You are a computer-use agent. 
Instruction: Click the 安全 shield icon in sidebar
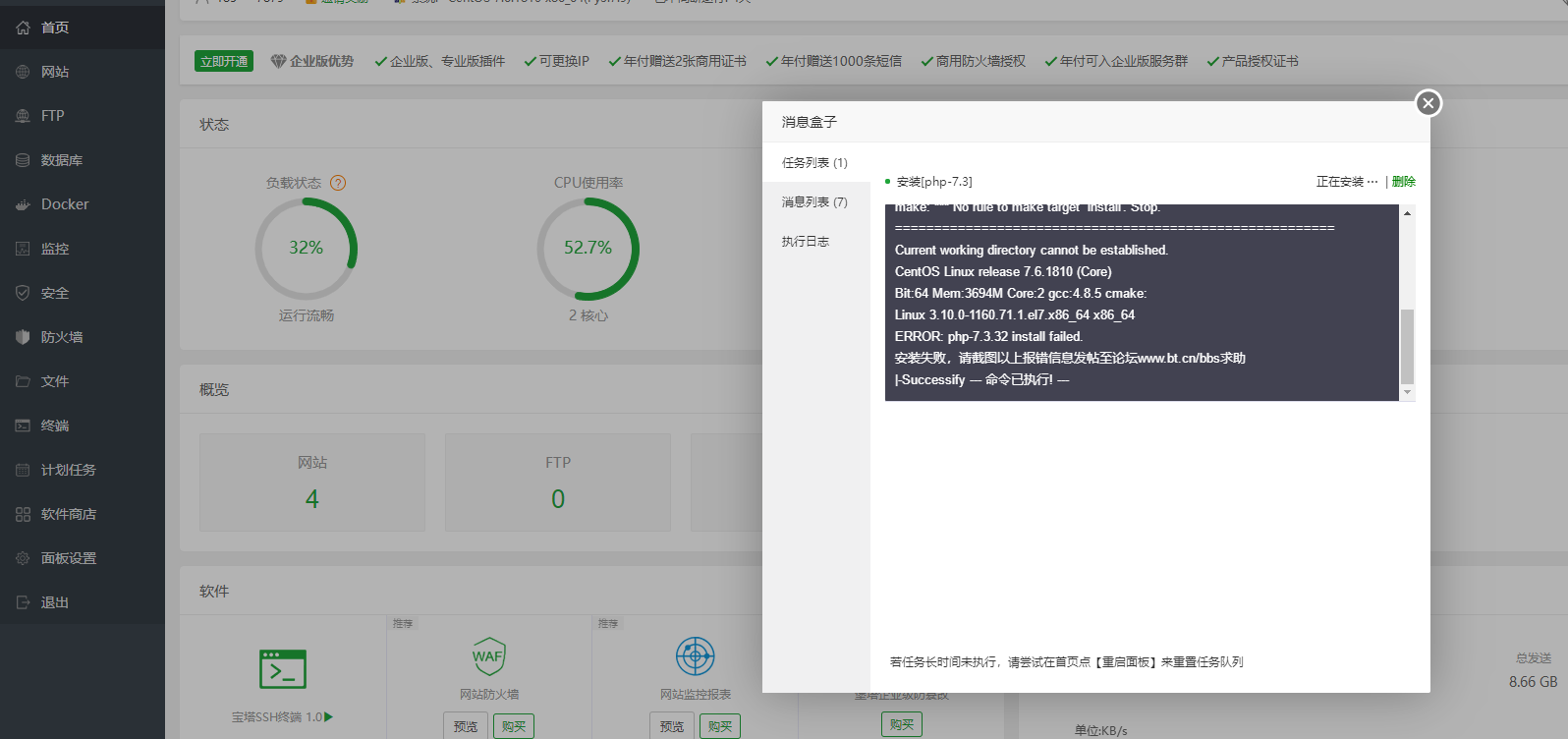[24, 293]
